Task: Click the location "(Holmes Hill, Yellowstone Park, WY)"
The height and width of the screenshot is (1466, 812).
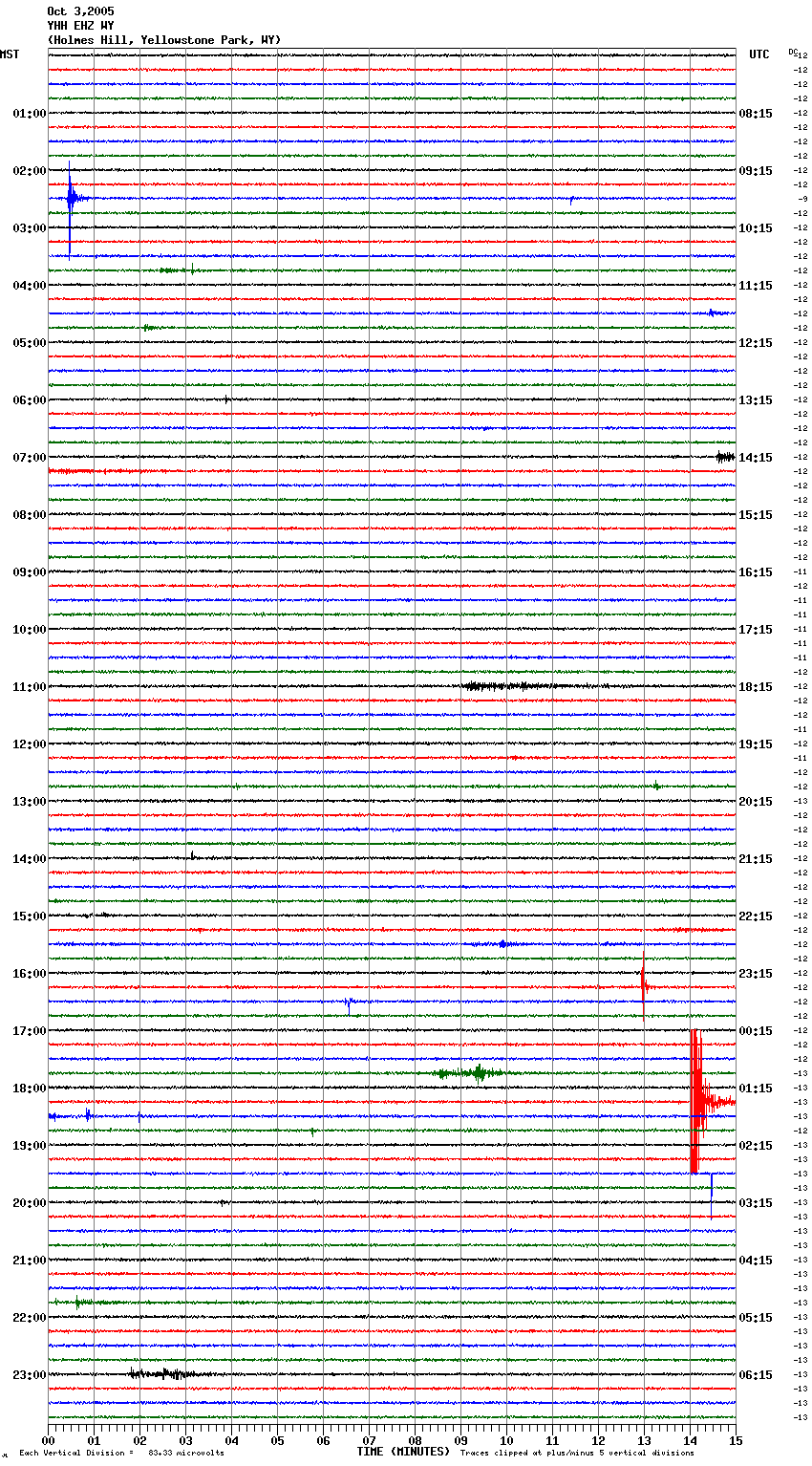Action: (x=164, y=40)
